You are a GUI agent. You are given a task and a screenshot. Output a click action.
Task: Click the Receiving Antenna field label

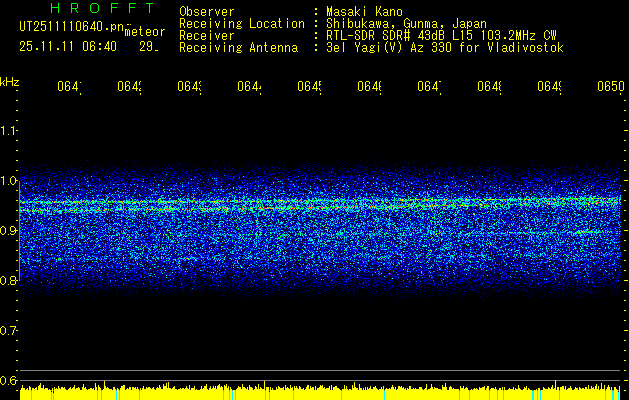pos(238,48)
